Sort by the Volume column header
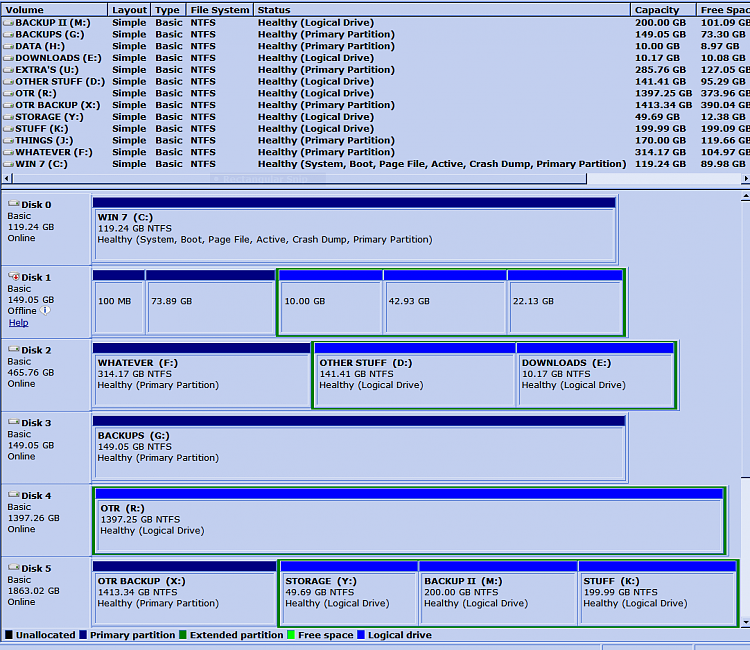The image size is (750, 650). 54,10
